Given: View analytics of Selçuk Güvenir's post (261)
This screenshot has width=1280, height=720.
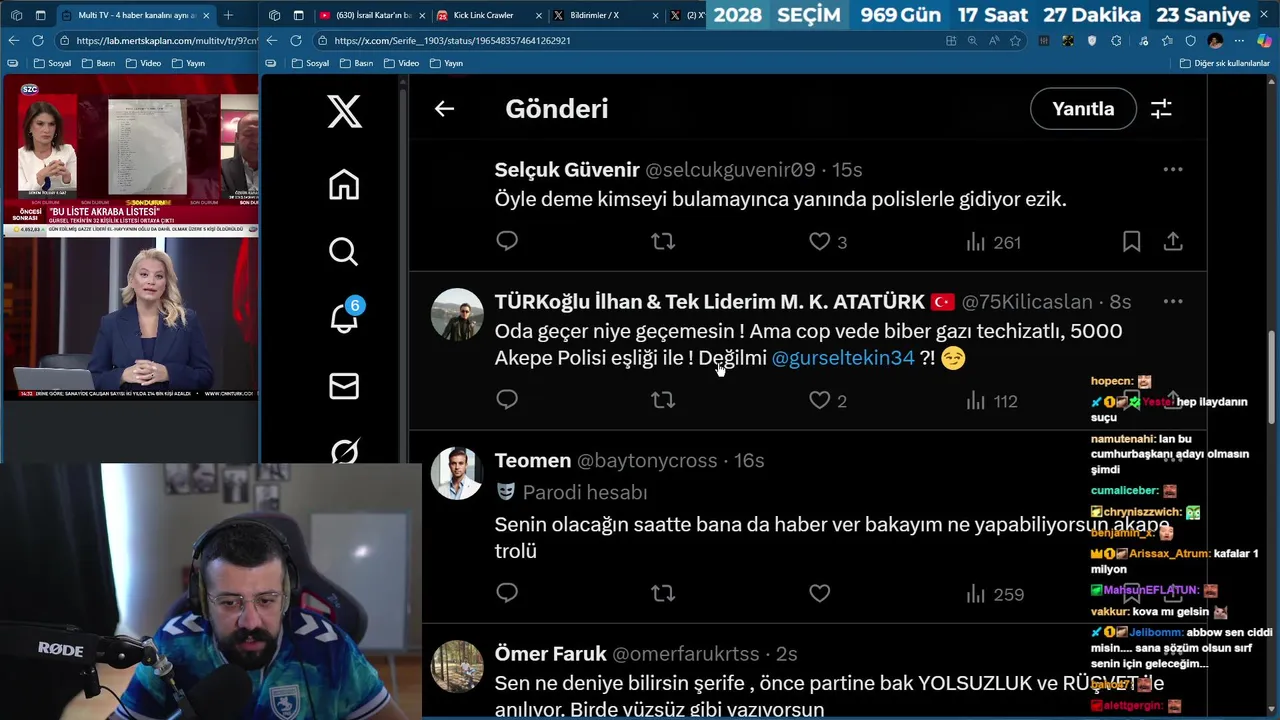Looking at the screenshot, I should tap(993, 242).
